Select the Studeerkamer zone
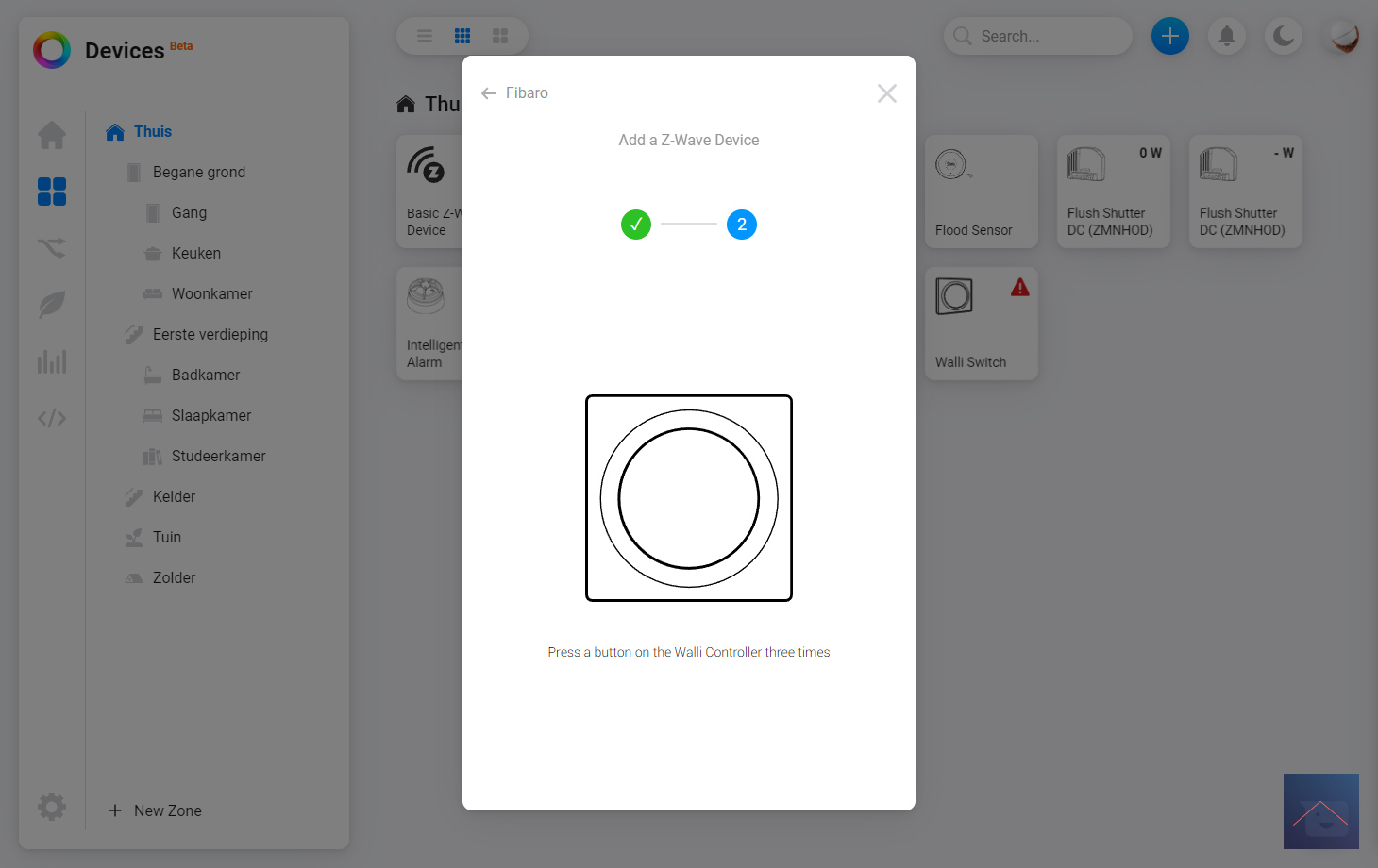Image resolution: width=1378 pixels, height=868 pixels. 205,456
